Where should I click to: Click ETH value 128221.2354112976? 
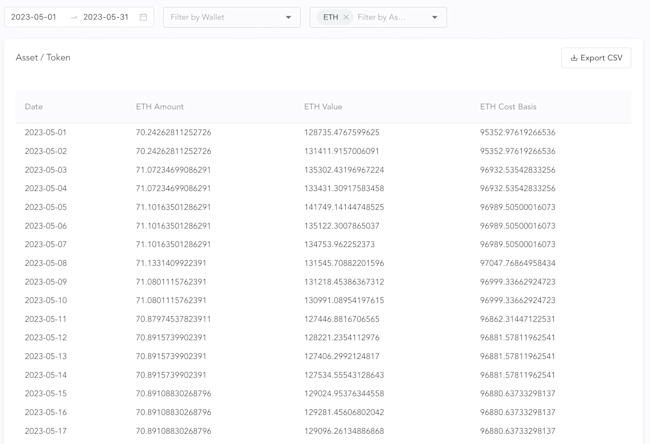pos(342,337)
